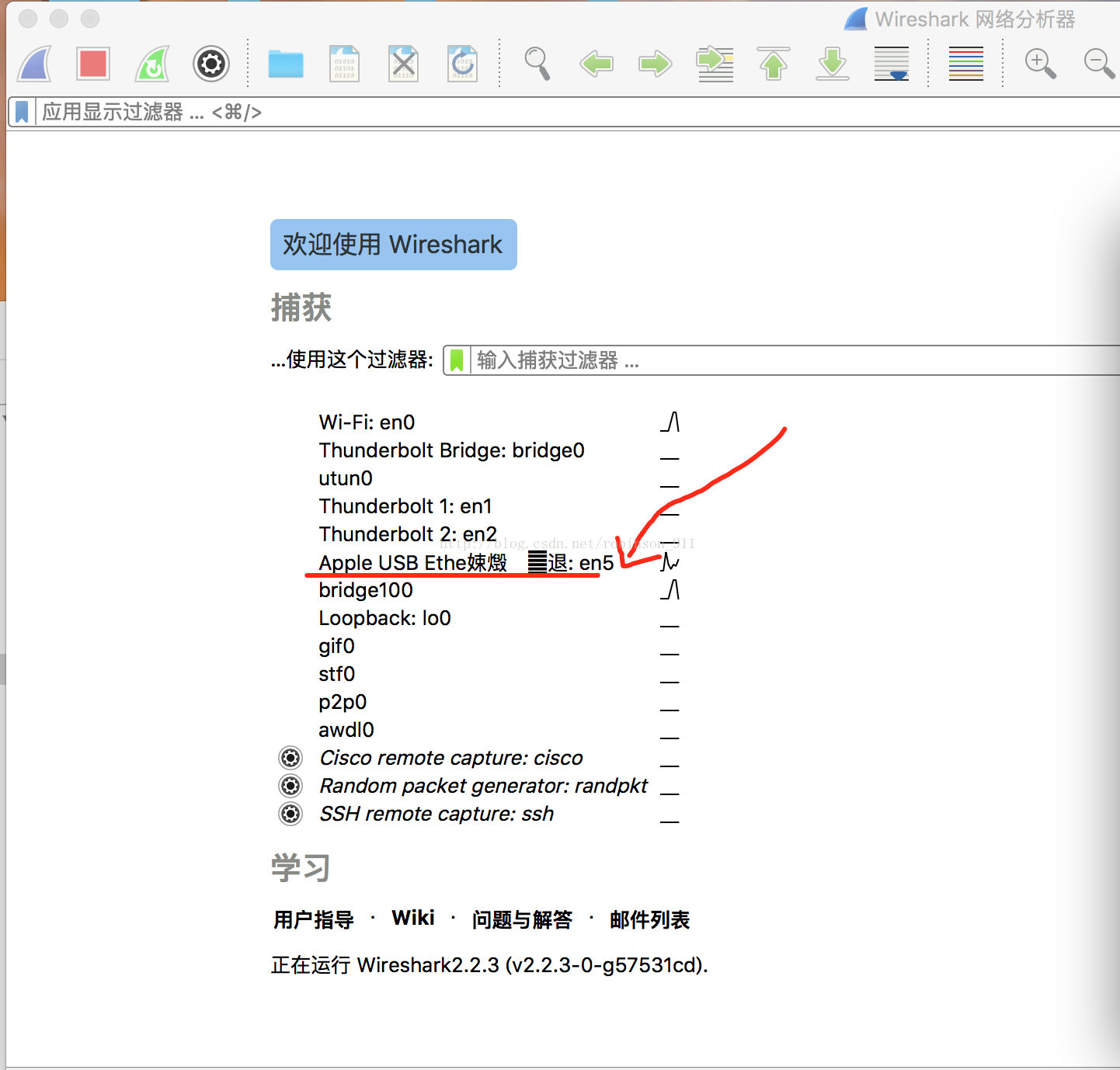Open the 邮件列表 mailing lists link
Image resolution: width=1120 pixels, height=1070 pixels.
(649, 919)
